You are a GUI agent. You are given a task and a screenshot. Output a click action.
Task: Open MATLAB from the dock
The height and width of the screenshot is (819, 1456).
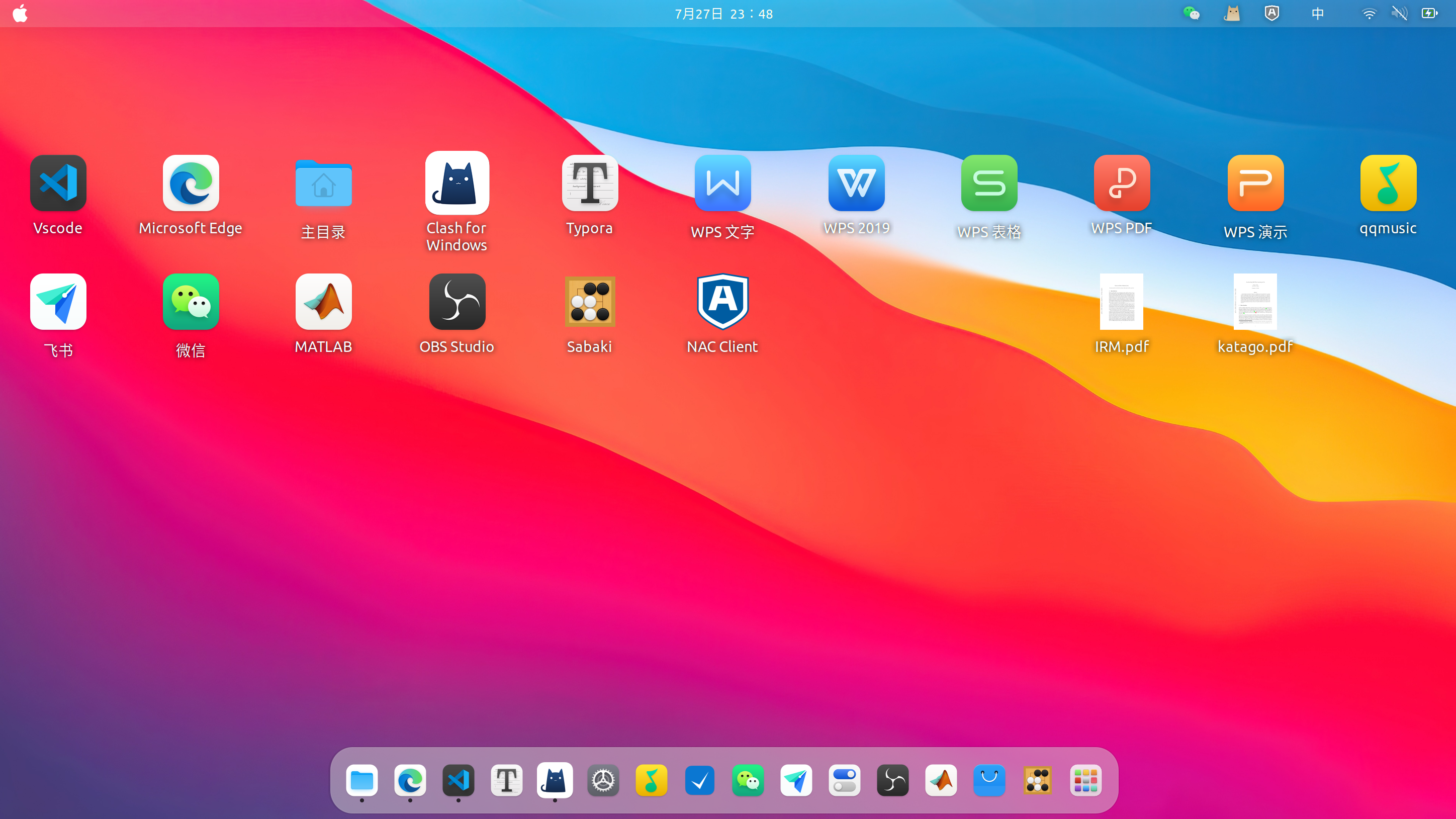pyautogui.click(x=941, y=781)
